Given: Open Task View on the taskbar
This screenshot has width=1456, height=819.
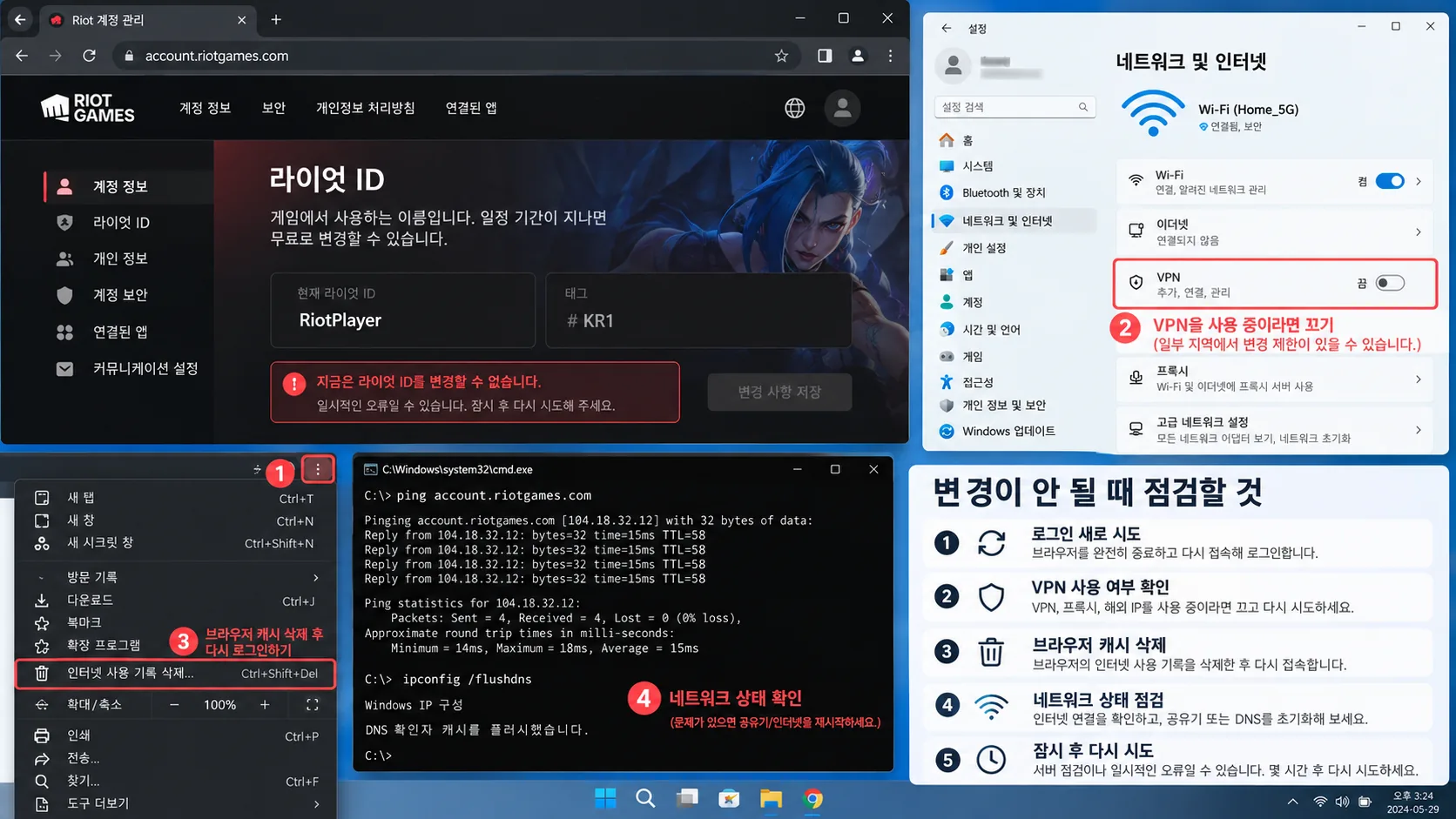Looking at the screenshot, I should [x=687, y=798].
